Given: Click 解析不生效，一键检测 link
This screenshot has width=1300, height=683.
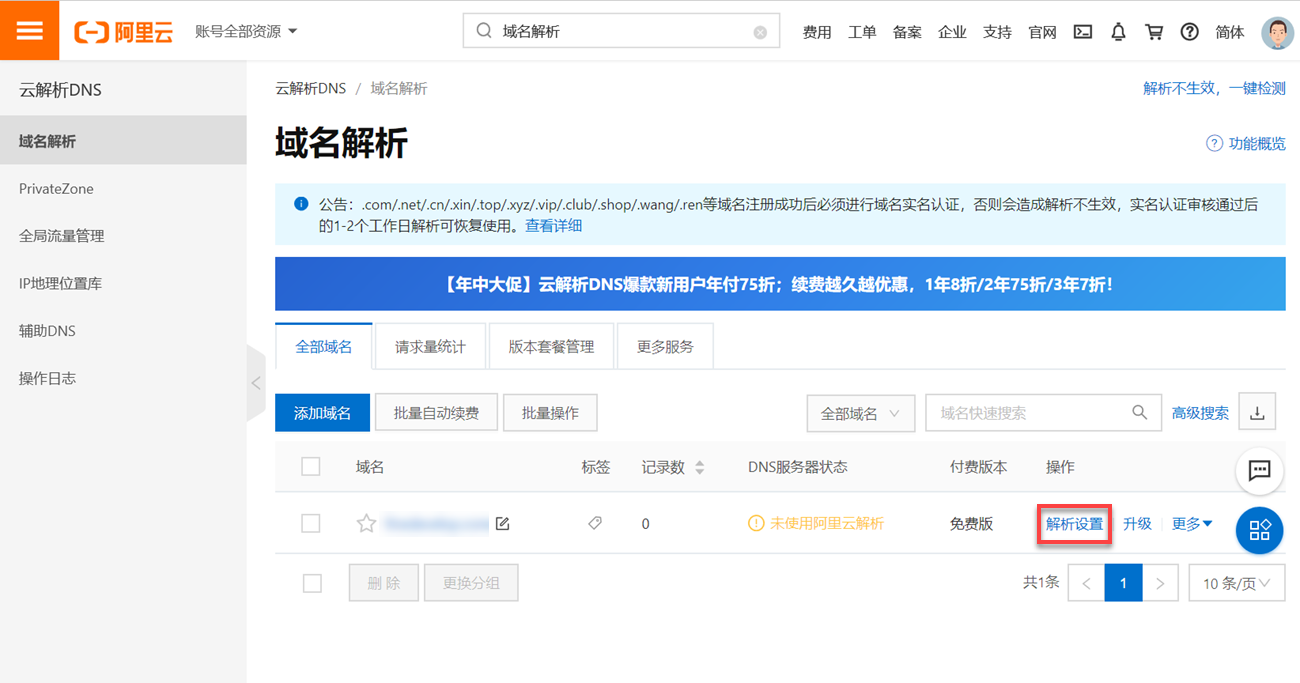Looking at the screenshot, I should tap(1214, 88).
